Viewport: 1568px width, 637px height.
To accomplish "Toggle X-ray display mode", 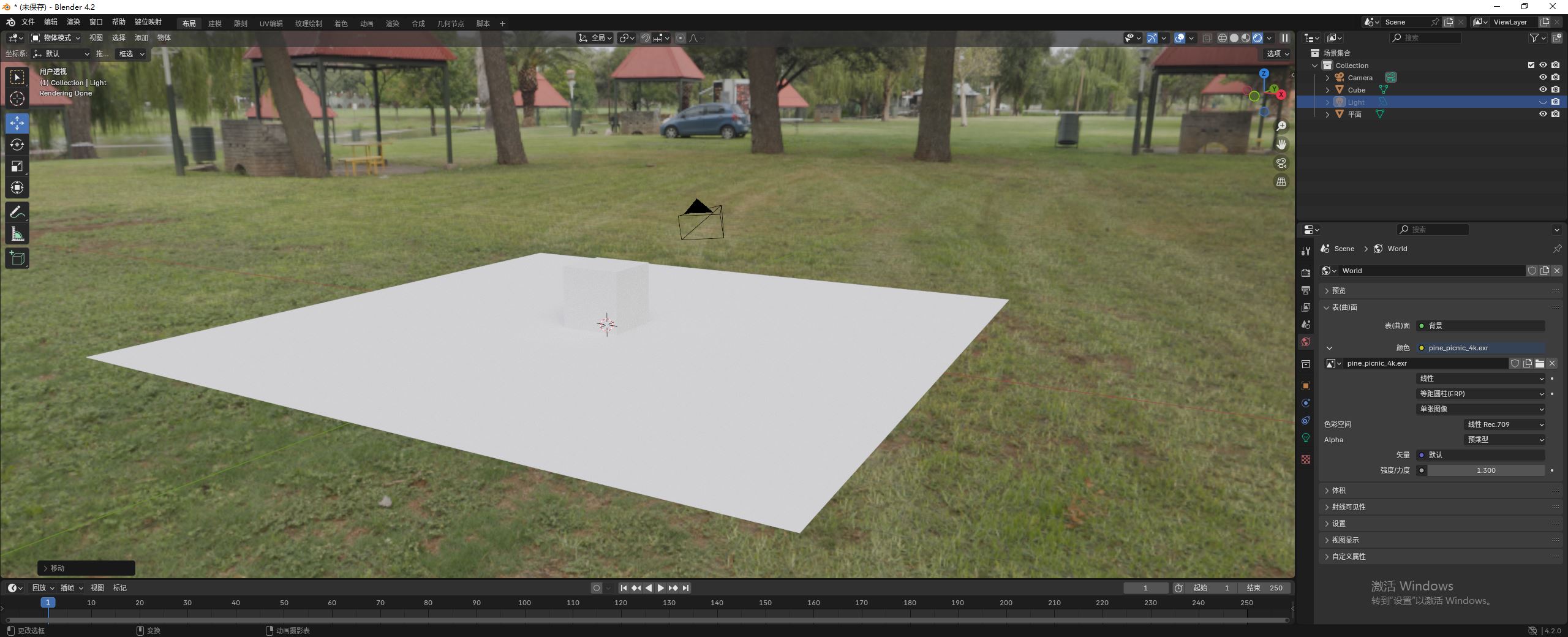I will click(x=1207, y=38).
